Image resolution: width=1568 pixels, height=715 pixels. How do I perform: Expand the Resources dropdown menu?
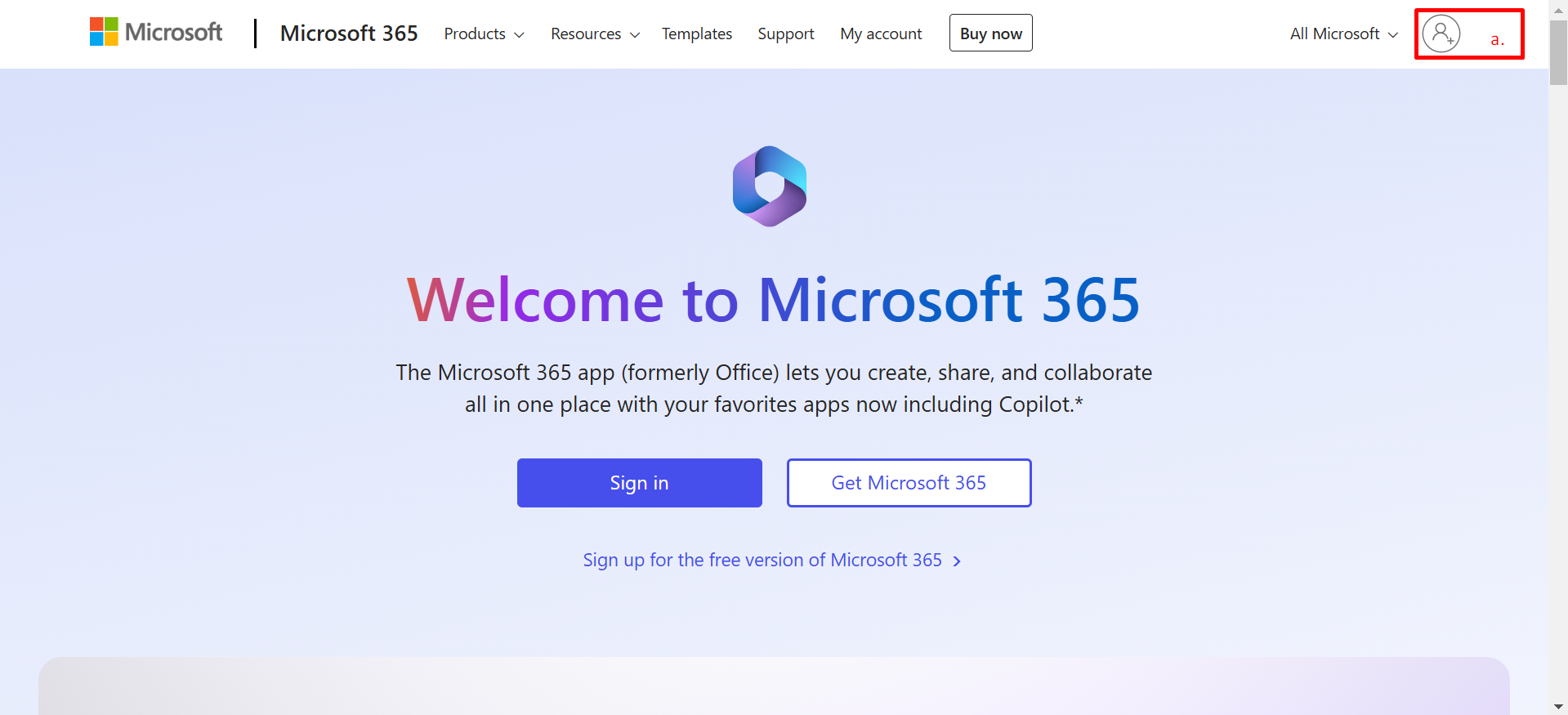595,34
